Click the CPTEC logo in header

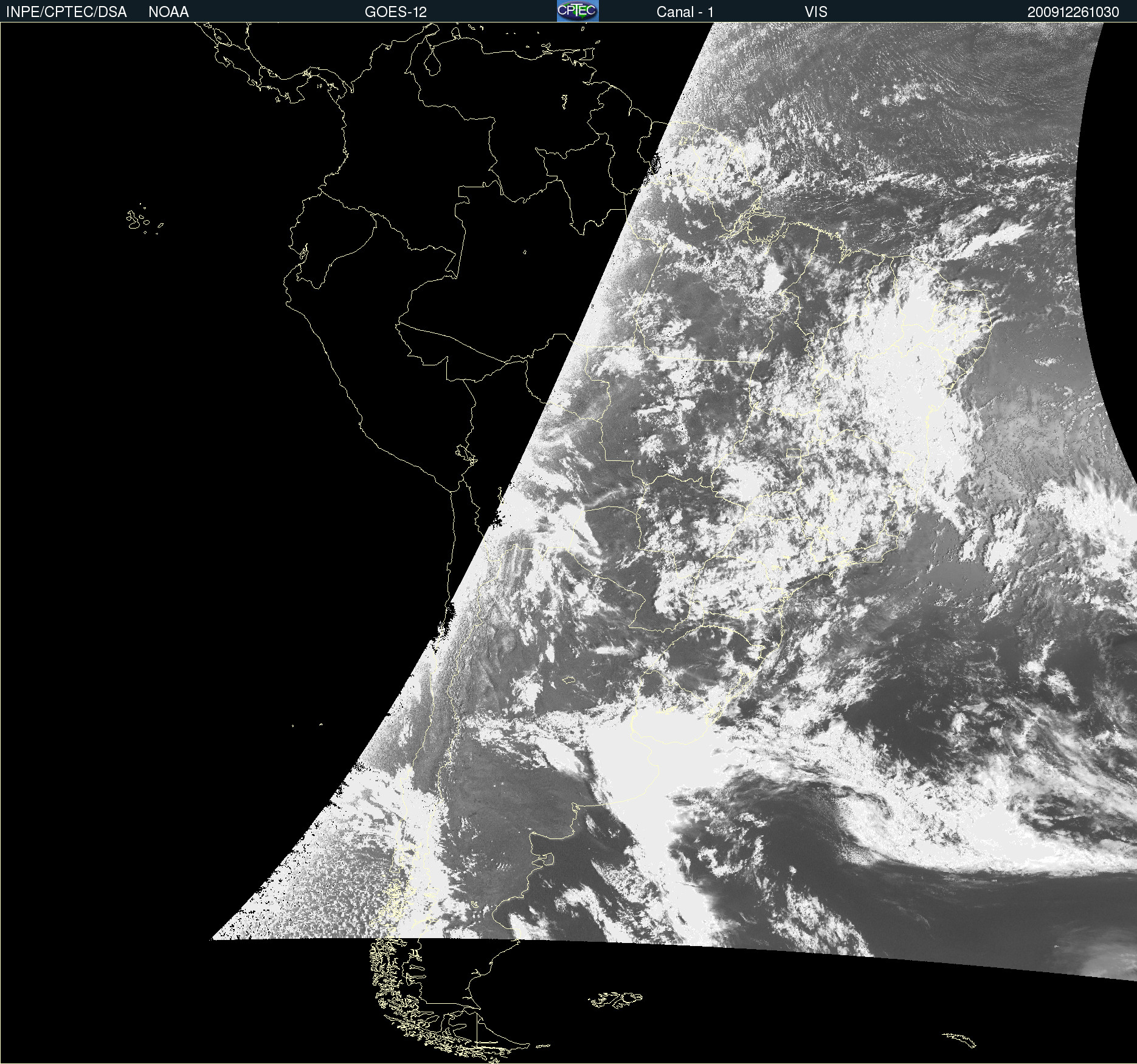pos(578,11)
